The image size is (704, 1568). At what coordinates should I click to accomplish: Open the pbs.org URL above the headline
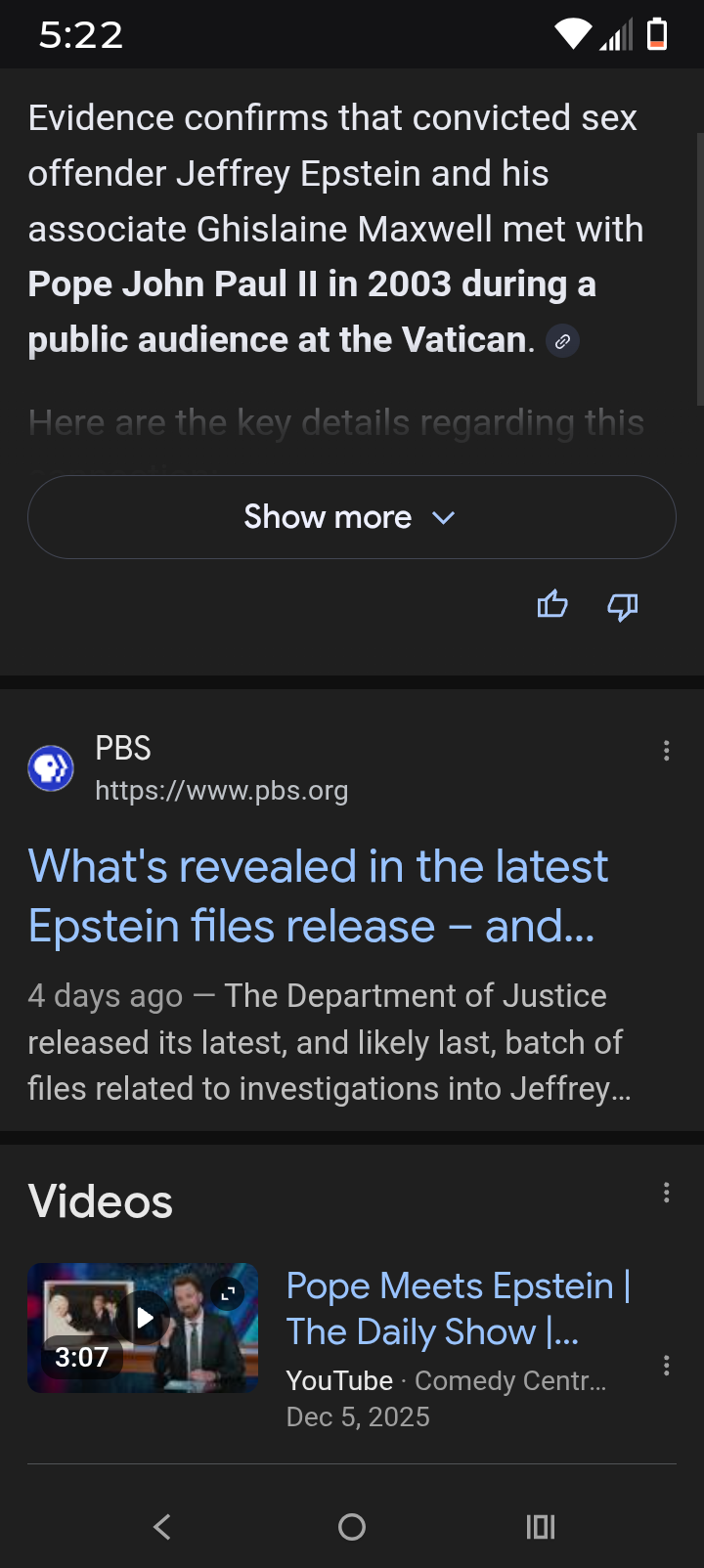[221, 791]
